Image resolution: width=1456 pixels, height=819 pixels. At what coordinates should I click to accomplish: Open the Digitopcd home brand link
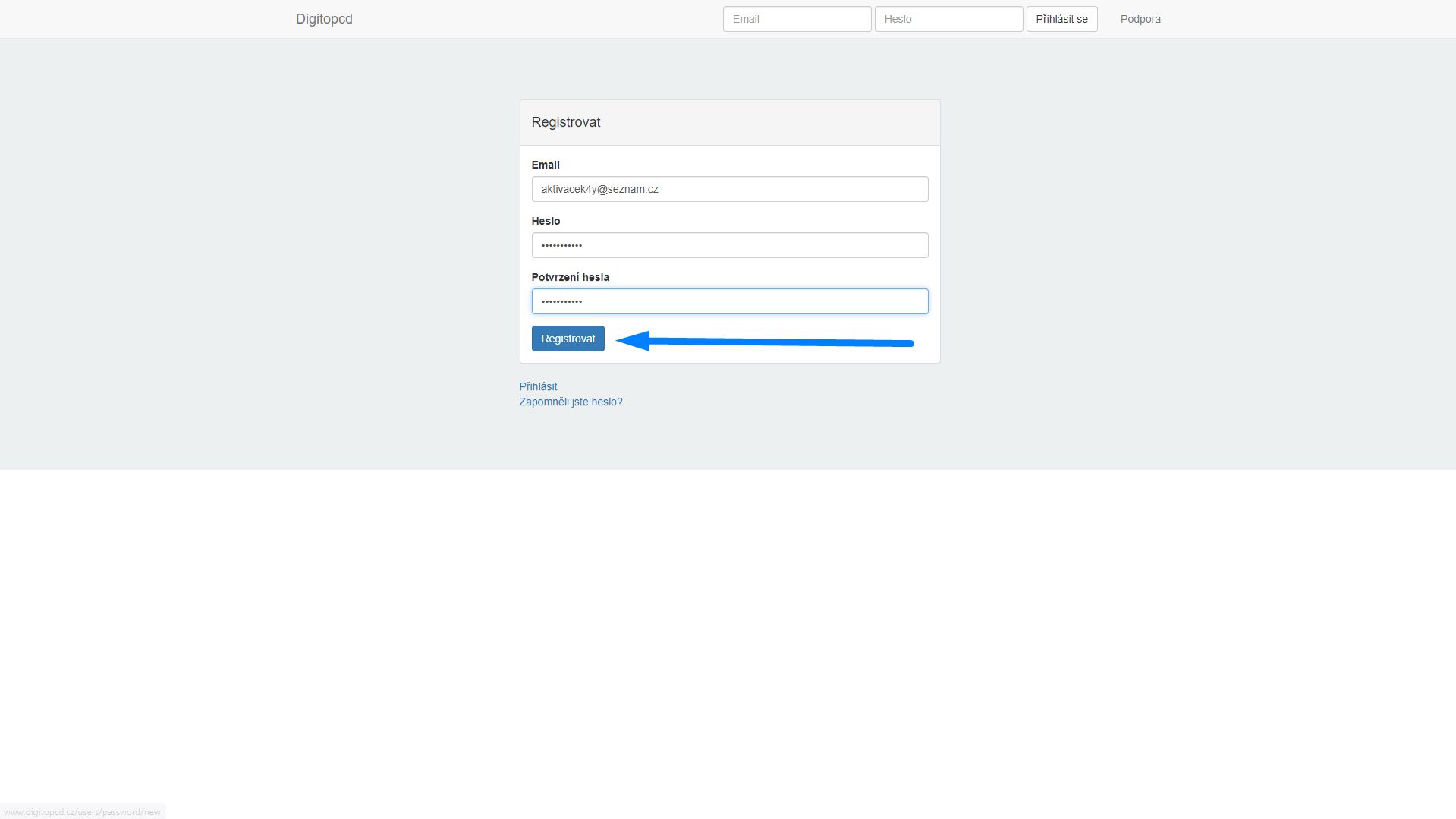(324, 19)
